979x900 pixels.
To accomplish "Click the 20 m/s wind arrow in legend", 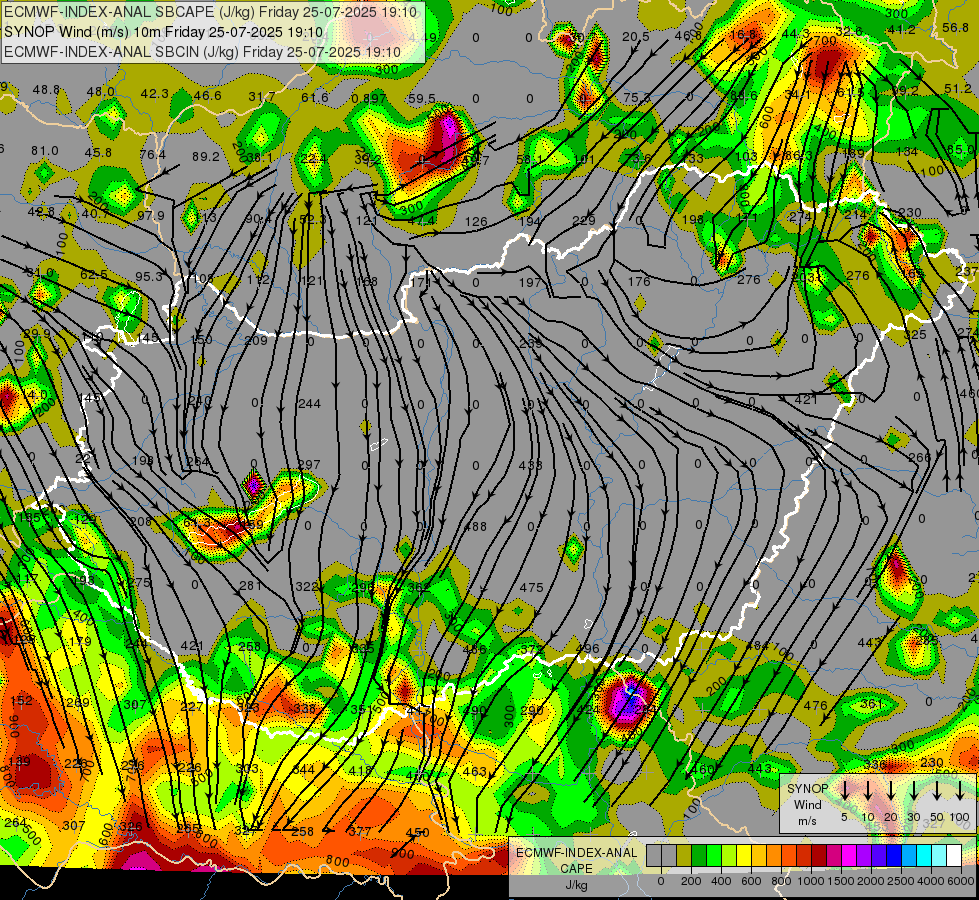I will (891, 790).
